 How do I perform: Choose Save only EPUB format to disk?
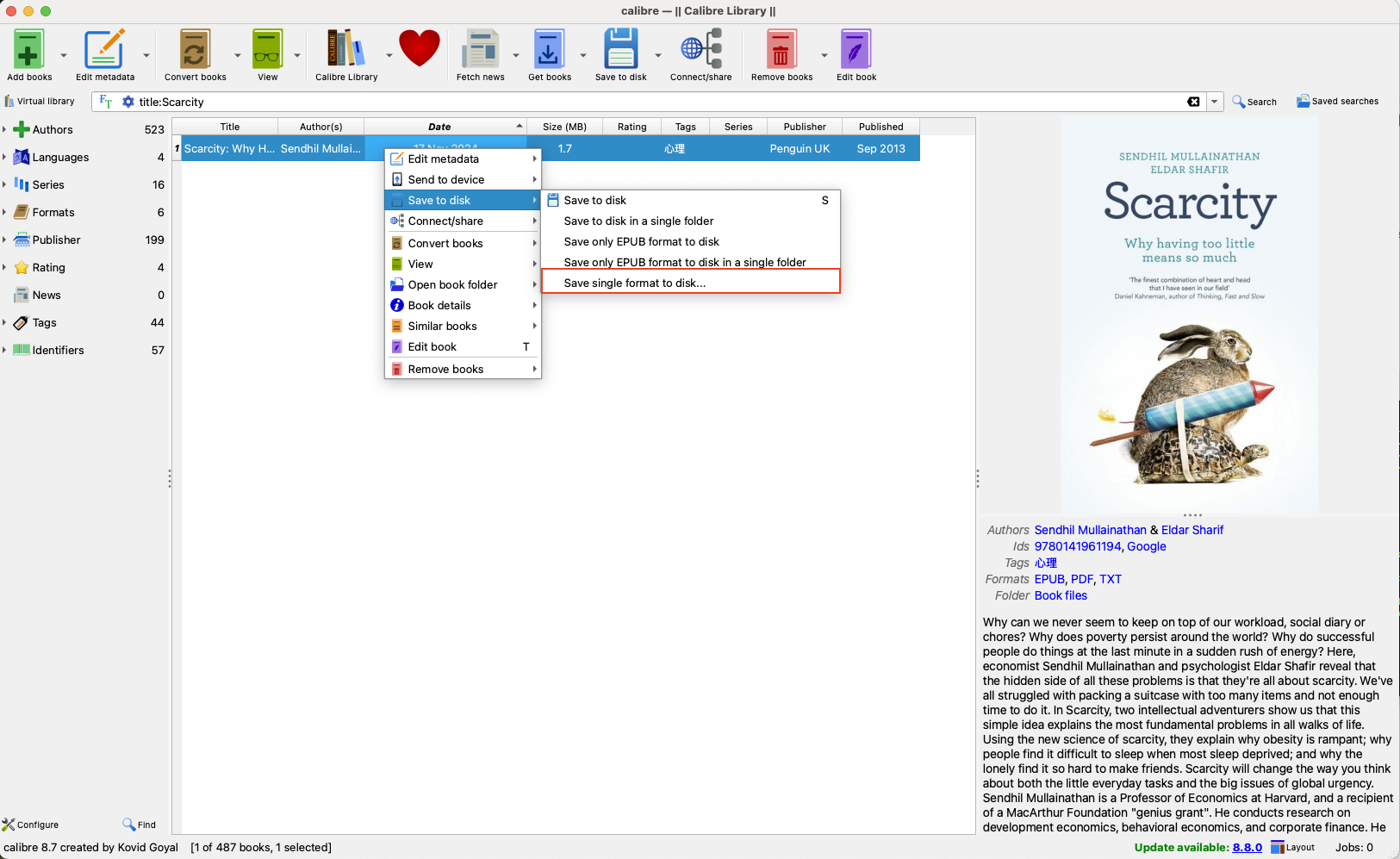click(x=691, y=241)
